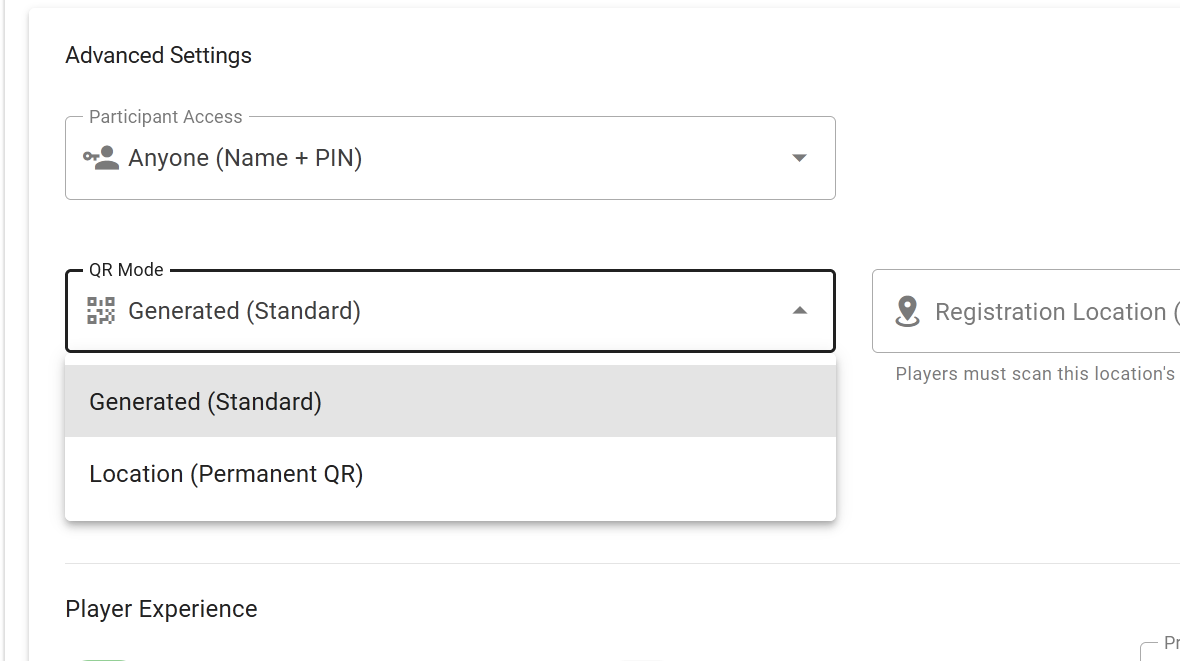
Task: Open the Participant Access dropdown arrow
Action: [x=799, y=157]
